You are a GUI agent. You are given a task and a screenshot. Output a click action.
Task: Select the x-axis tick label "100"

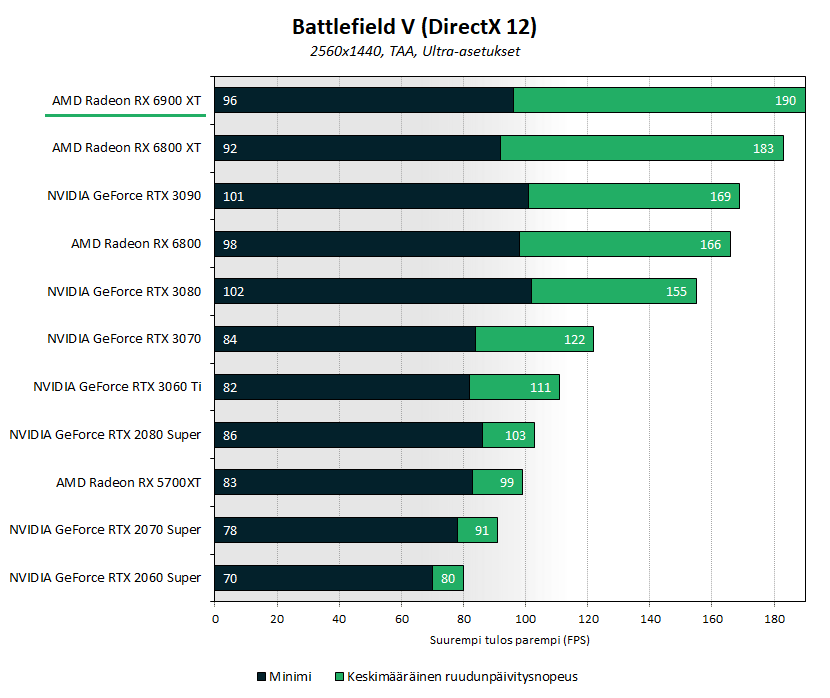click(526, 619)
